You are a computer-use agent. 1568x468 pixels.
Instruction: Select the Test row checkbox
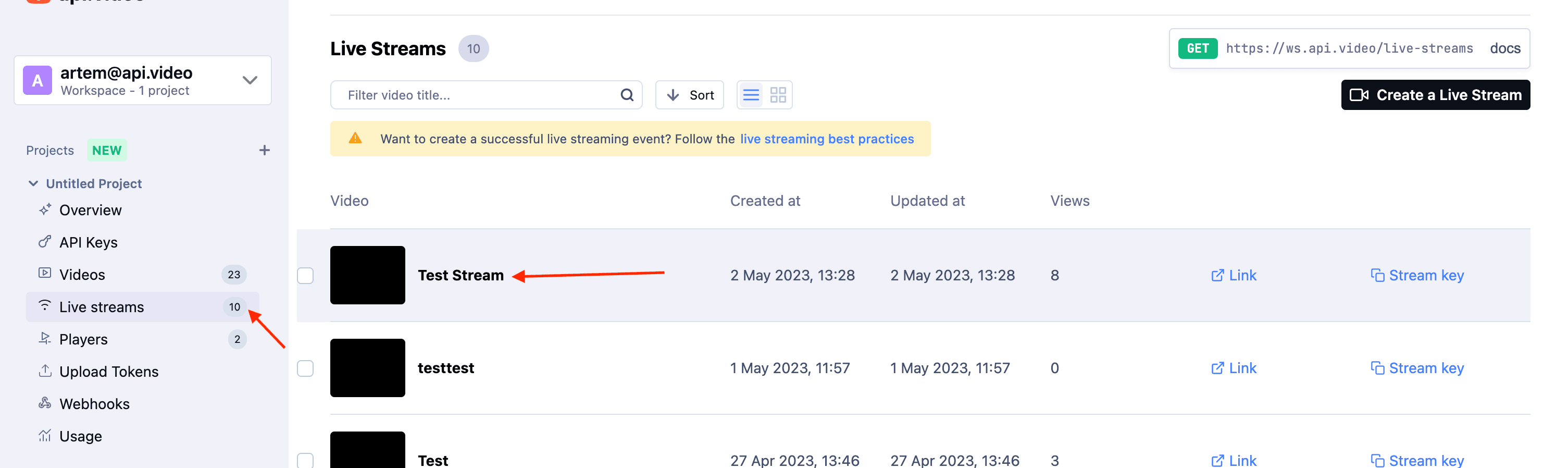(306, 460)
